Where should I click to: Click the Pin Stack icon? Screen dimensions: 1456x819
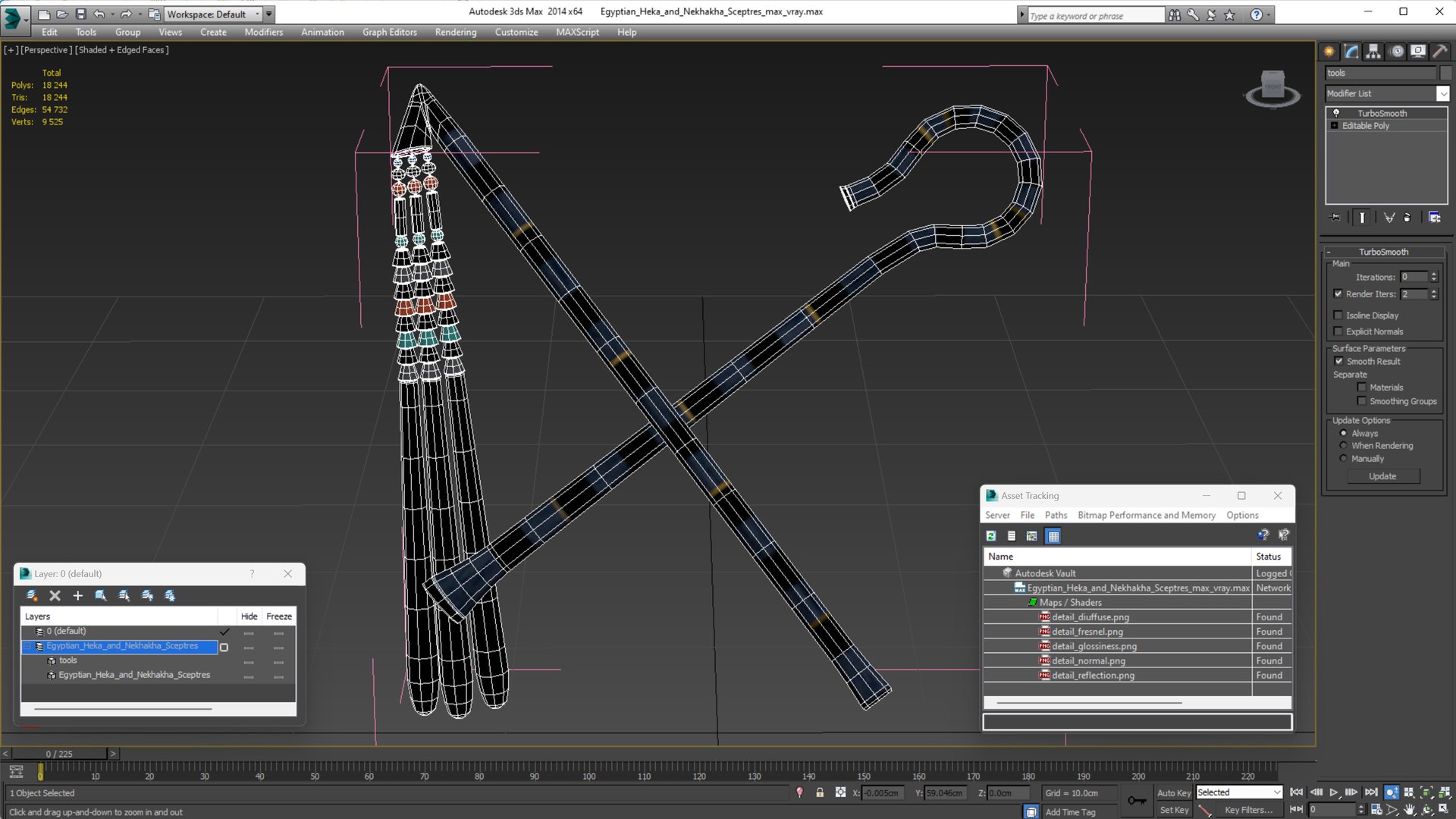coord(1335,218)
